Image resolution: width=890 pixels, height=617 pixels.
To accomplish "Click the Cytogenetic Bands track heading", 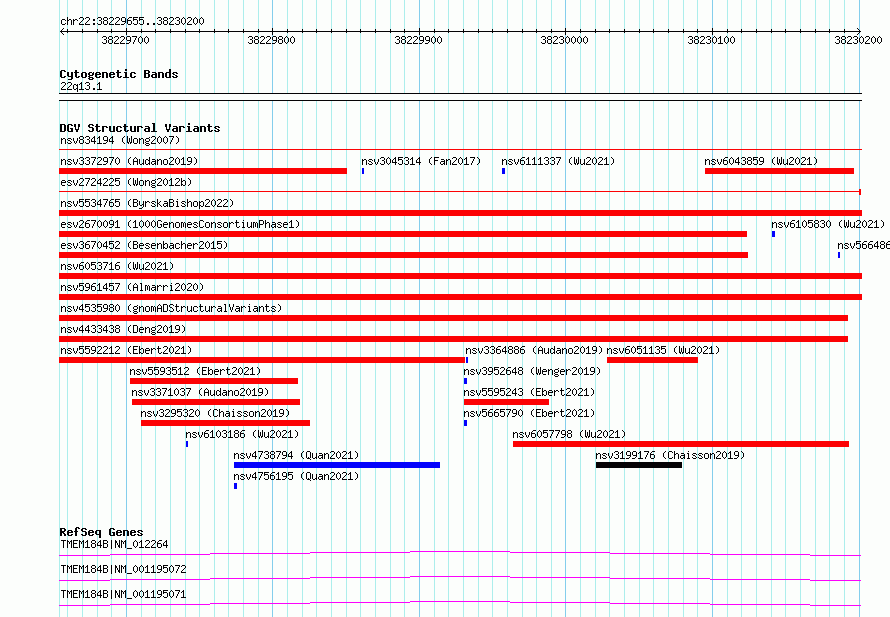I will [119, 74].
